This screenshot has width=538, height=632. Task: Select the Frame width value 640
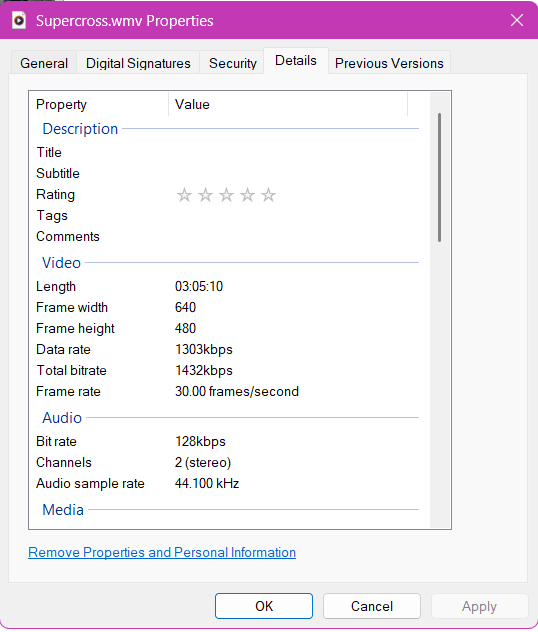click(x=185, y=308)
